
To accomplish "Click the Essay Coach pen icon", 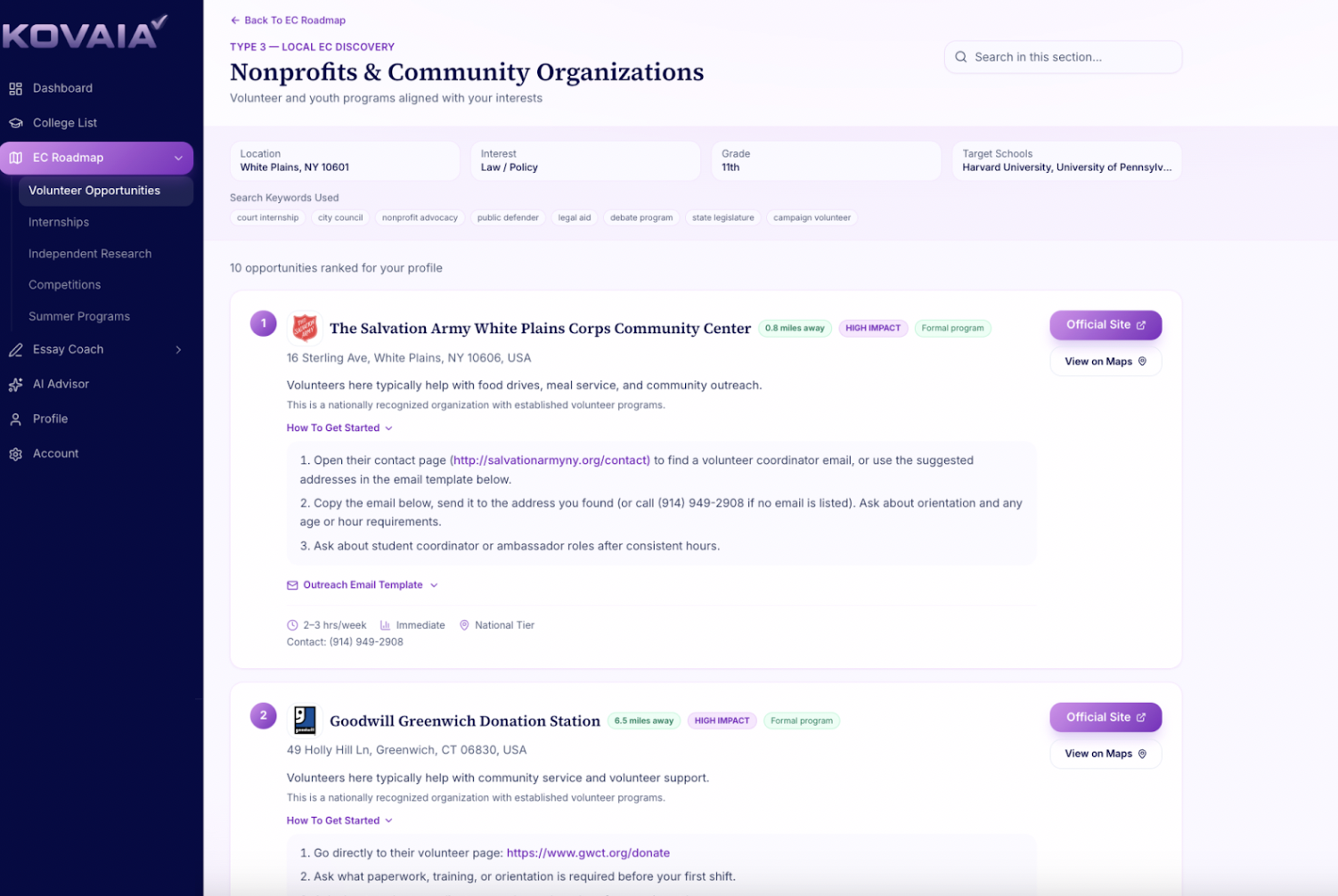I will pyautogui.click(x=15, y=350).
